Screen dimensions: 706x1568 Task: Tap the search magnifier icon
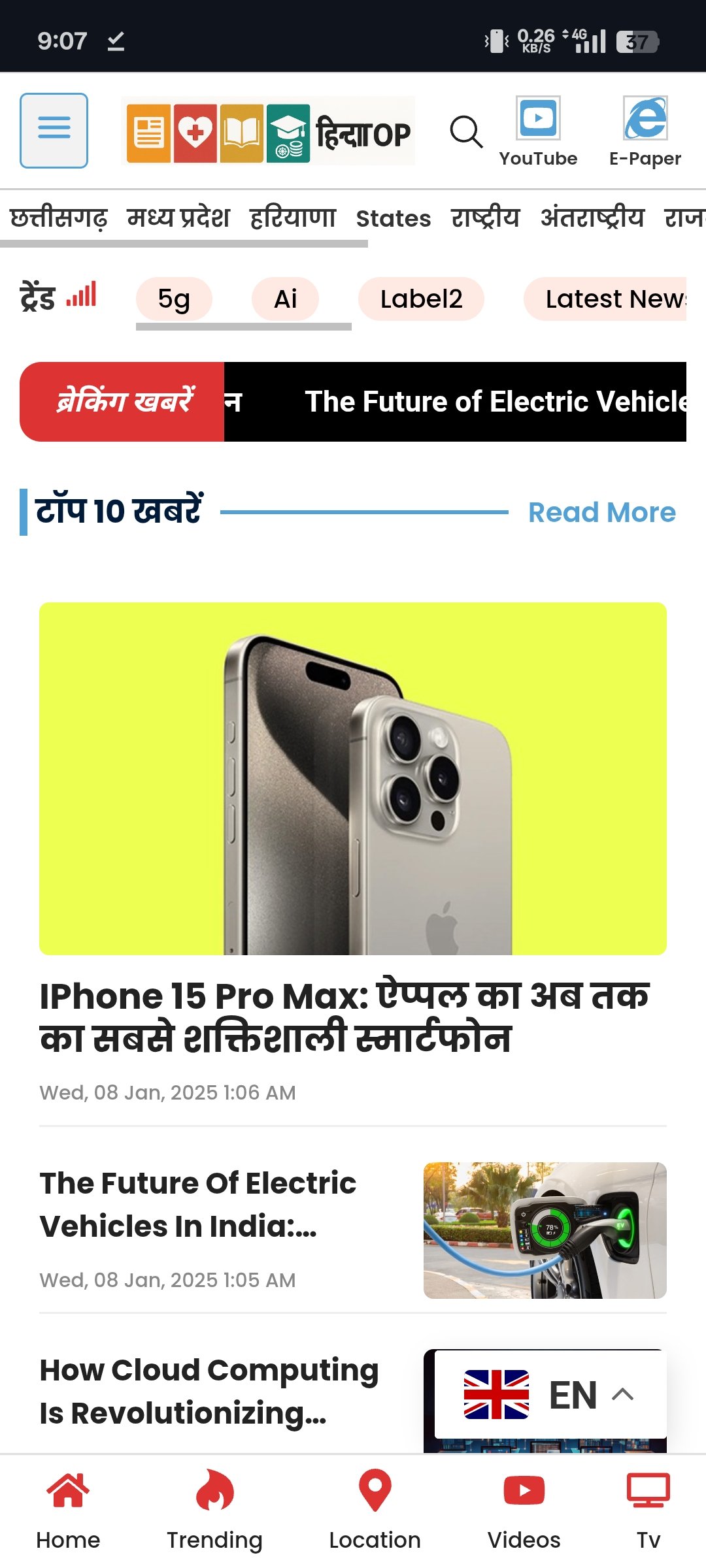pos(466,132)
